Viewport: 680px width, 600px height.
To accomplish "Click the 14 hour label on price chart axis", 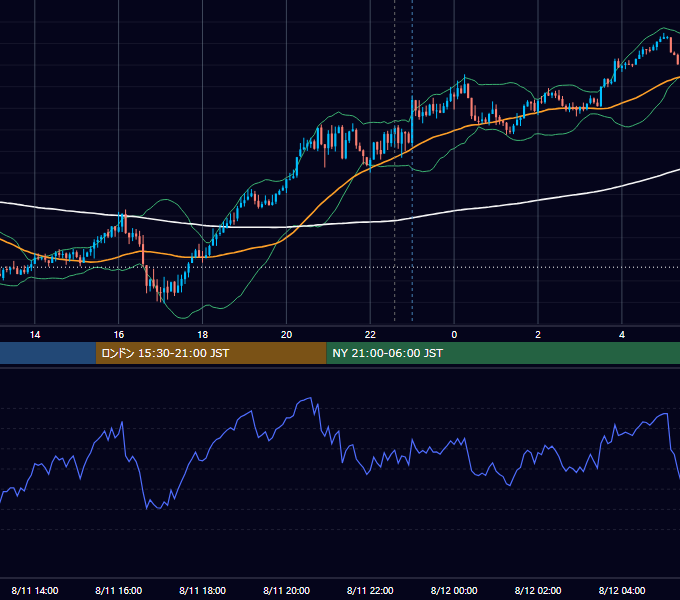I will coord(35,335).
